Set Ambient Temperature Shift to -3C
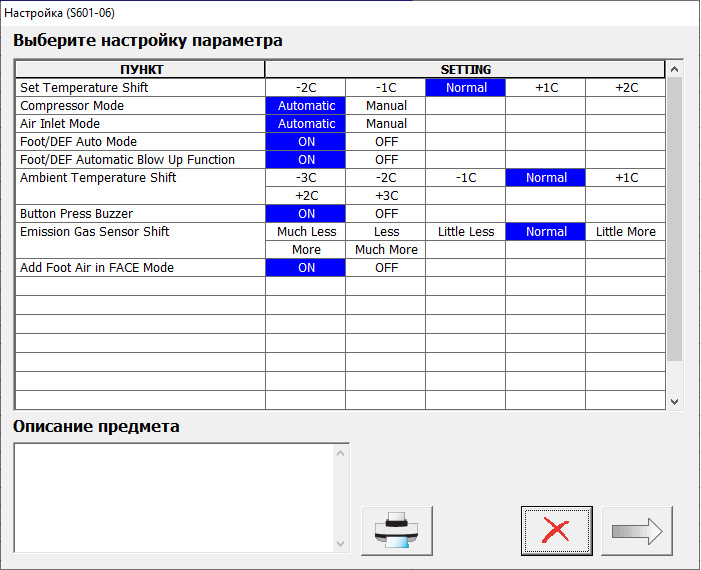The image size is (701, 570). coord(306,177)
